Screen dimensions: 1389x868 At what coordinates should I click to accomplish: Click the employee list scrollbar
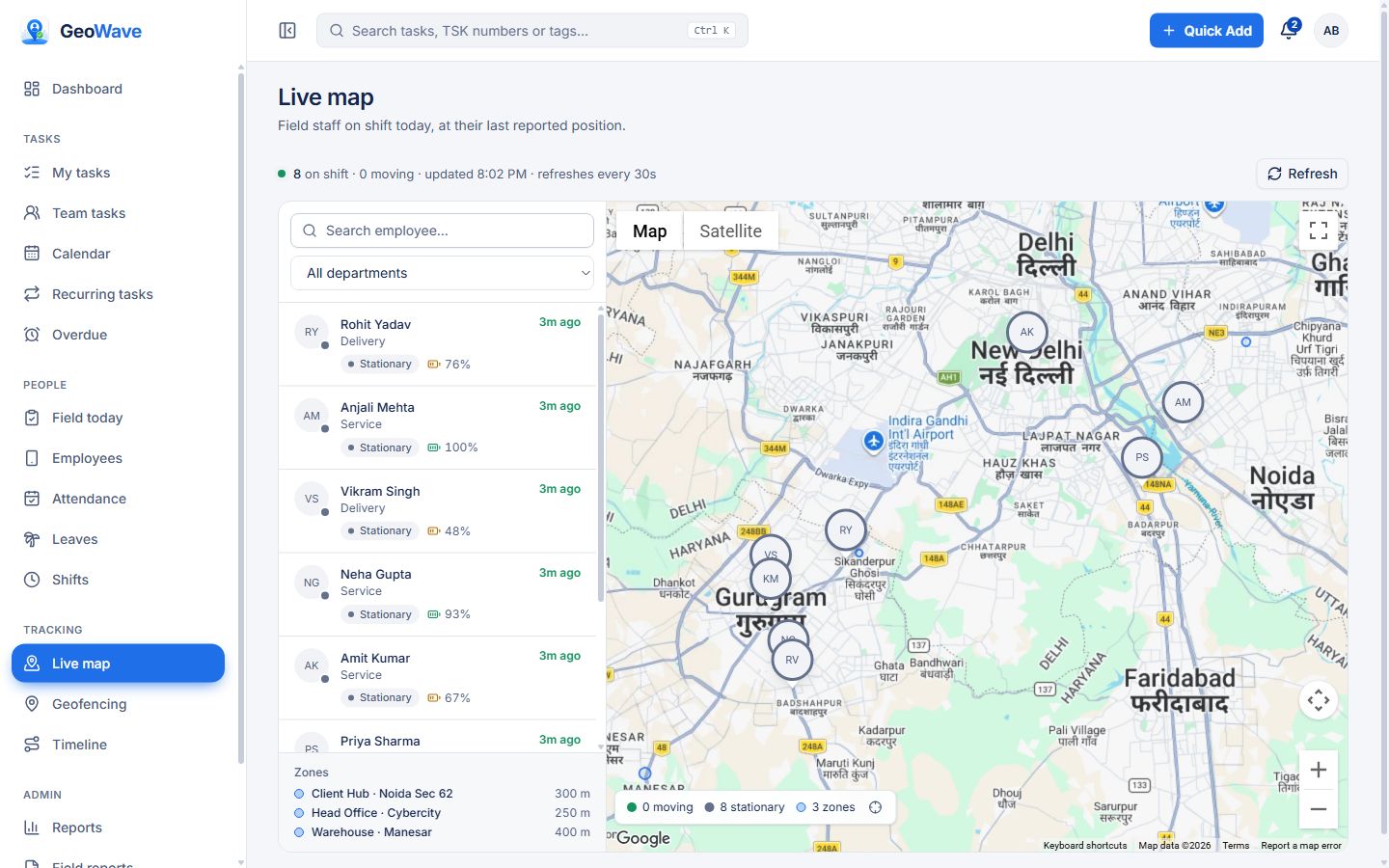click(601, 458)
